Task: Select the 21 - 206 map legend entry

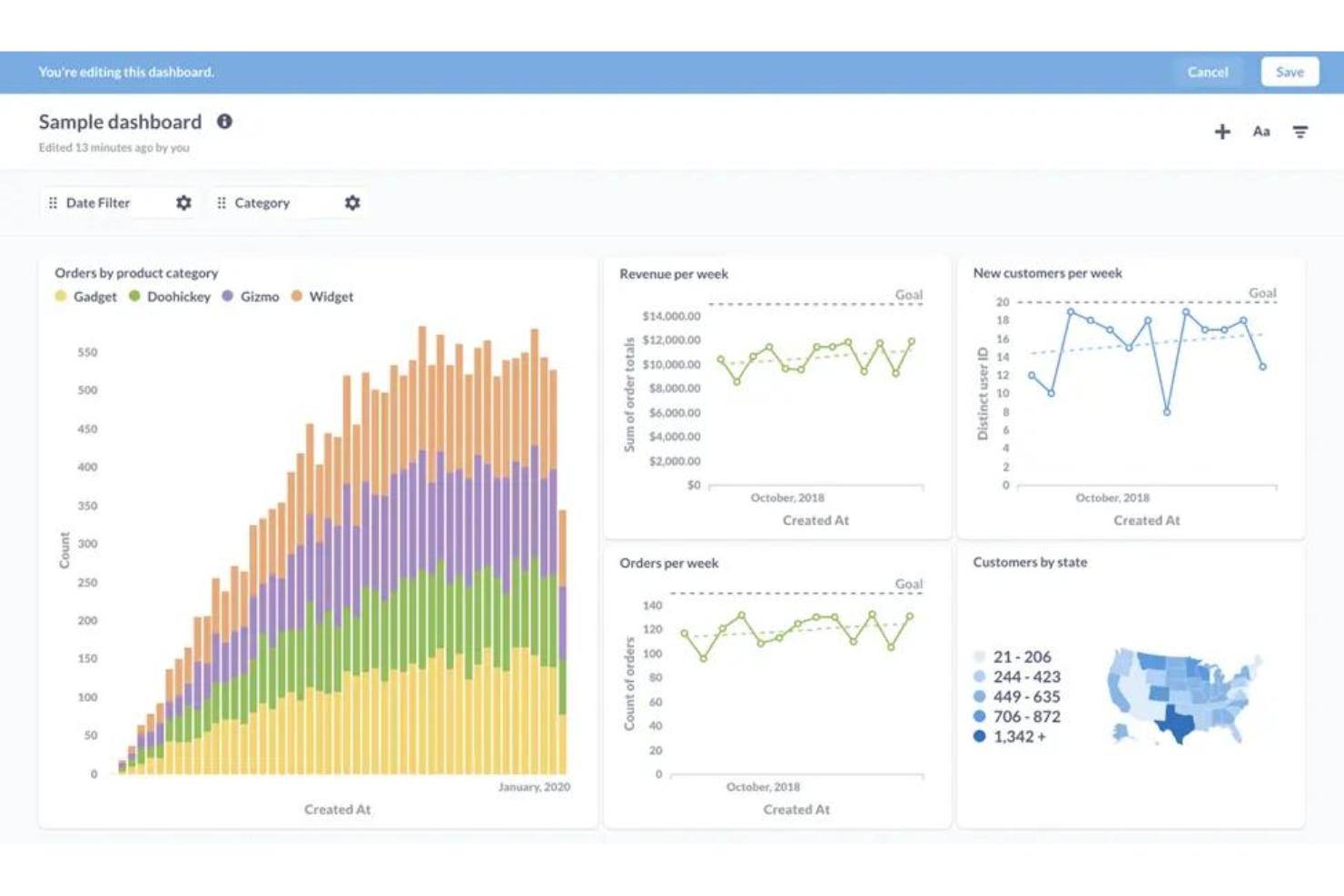Action: (x=1013, y=656)
